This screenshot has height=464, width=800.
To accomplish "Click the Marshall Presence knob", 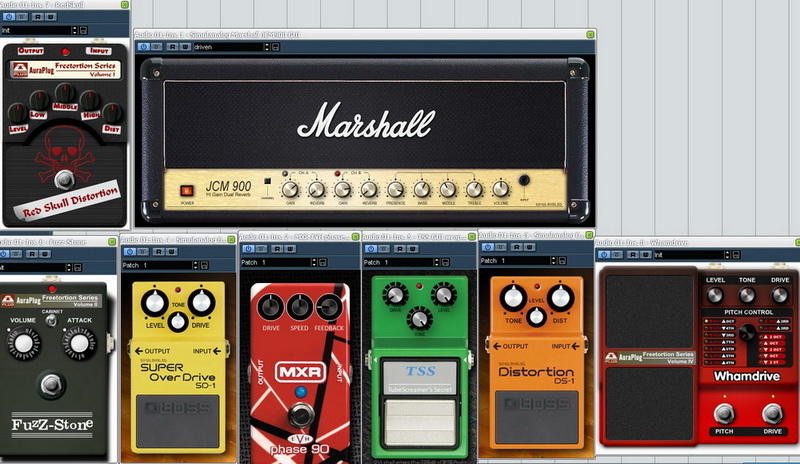I will (x=395, y=189).
